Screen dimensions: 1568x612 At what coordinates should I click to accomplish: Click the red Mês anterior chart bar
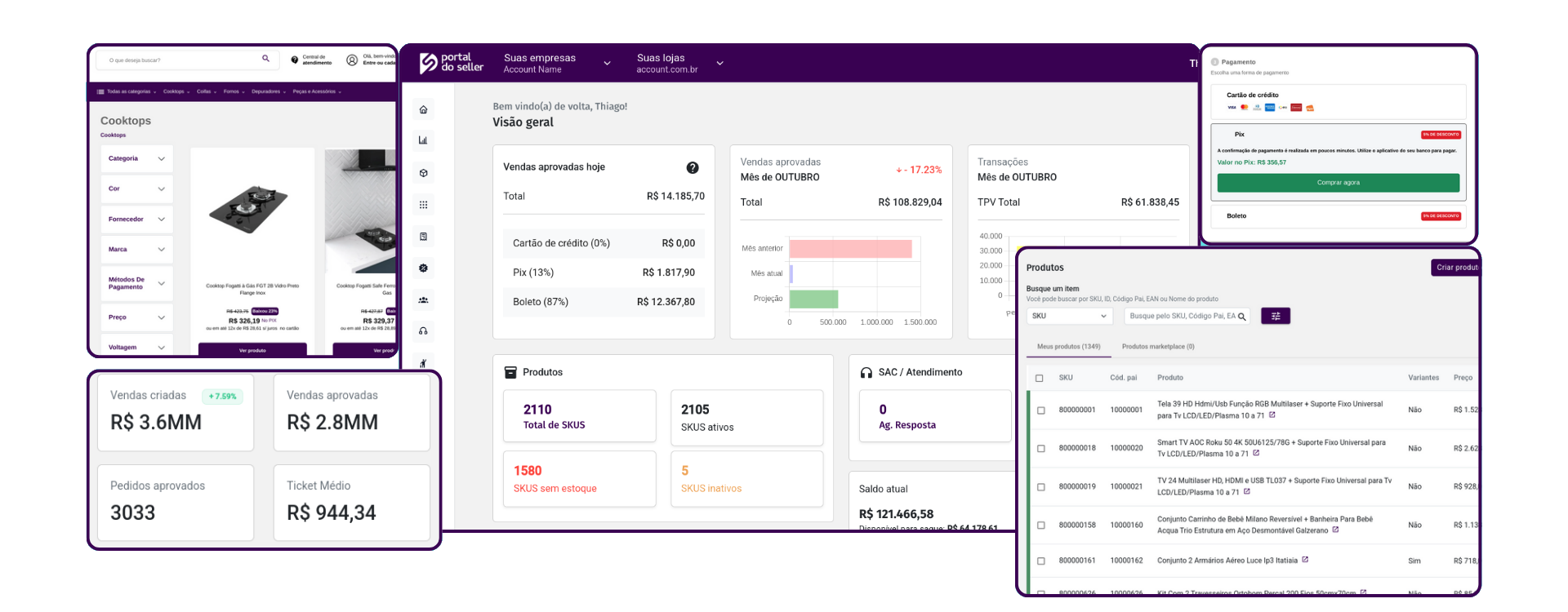850,249
